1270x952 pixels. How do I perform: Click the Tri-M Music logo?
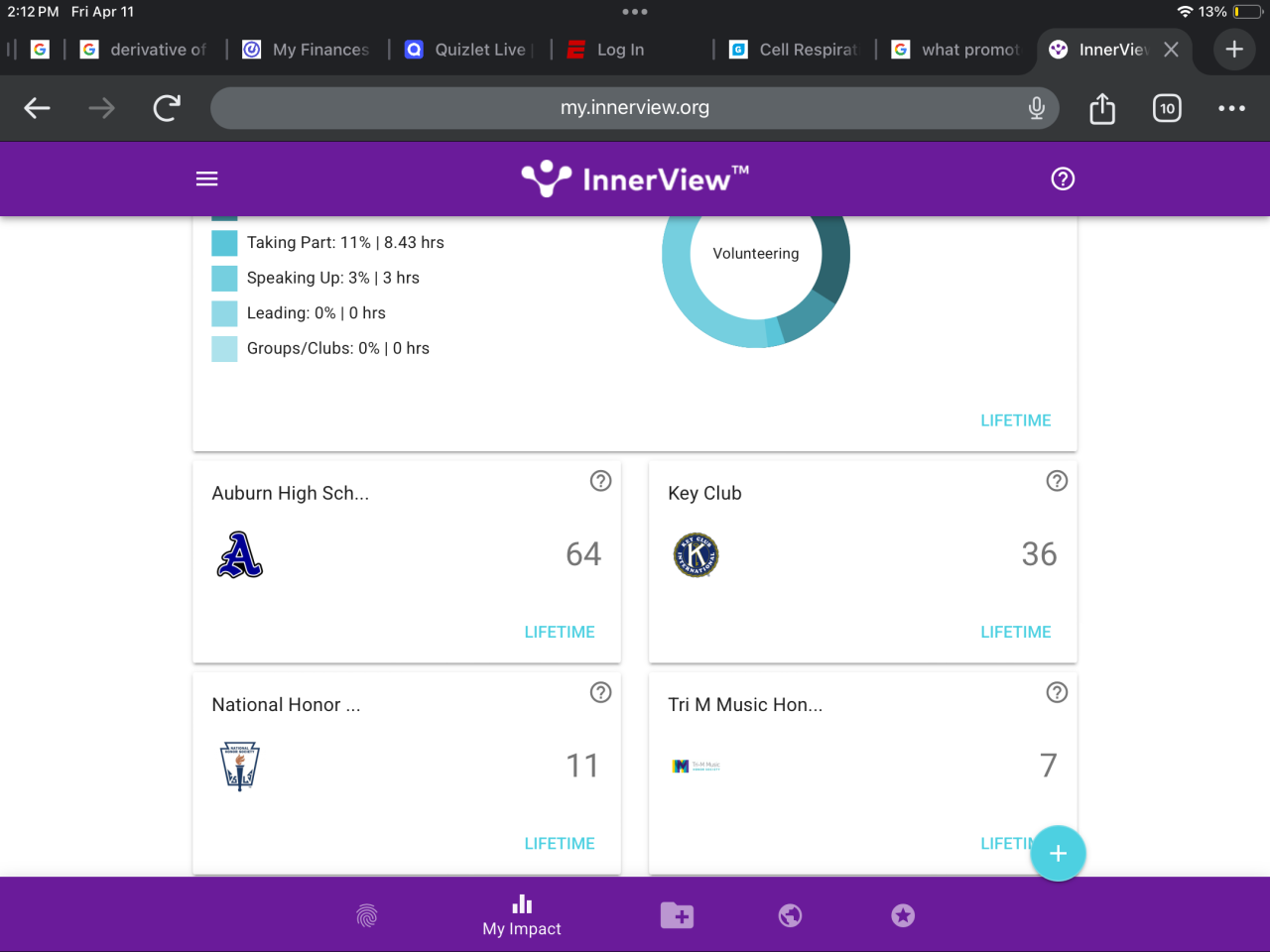[696, 766]
